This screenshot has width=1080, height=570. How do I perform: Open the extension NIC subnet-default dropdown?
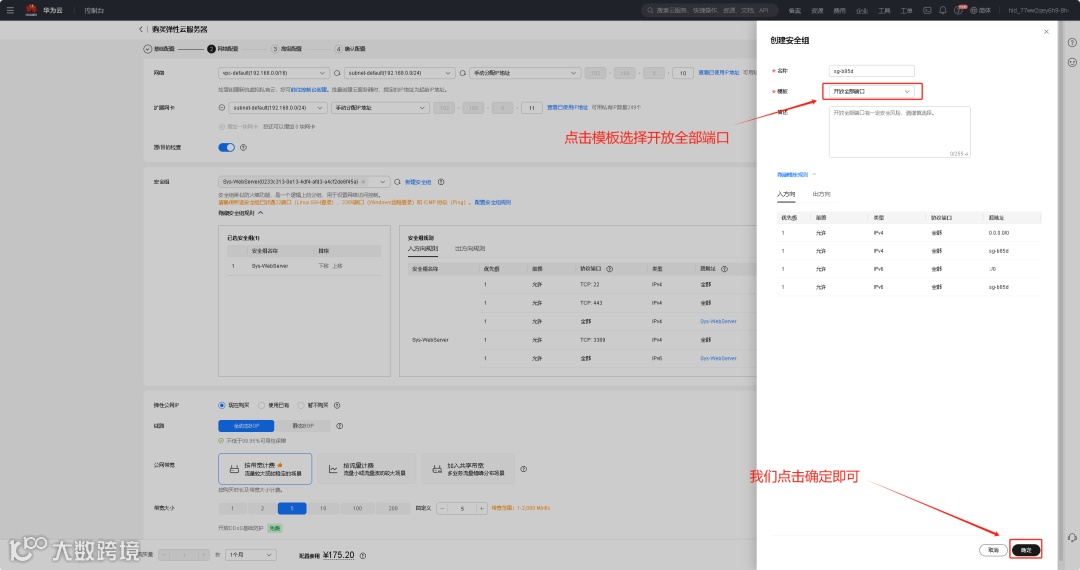278,107
